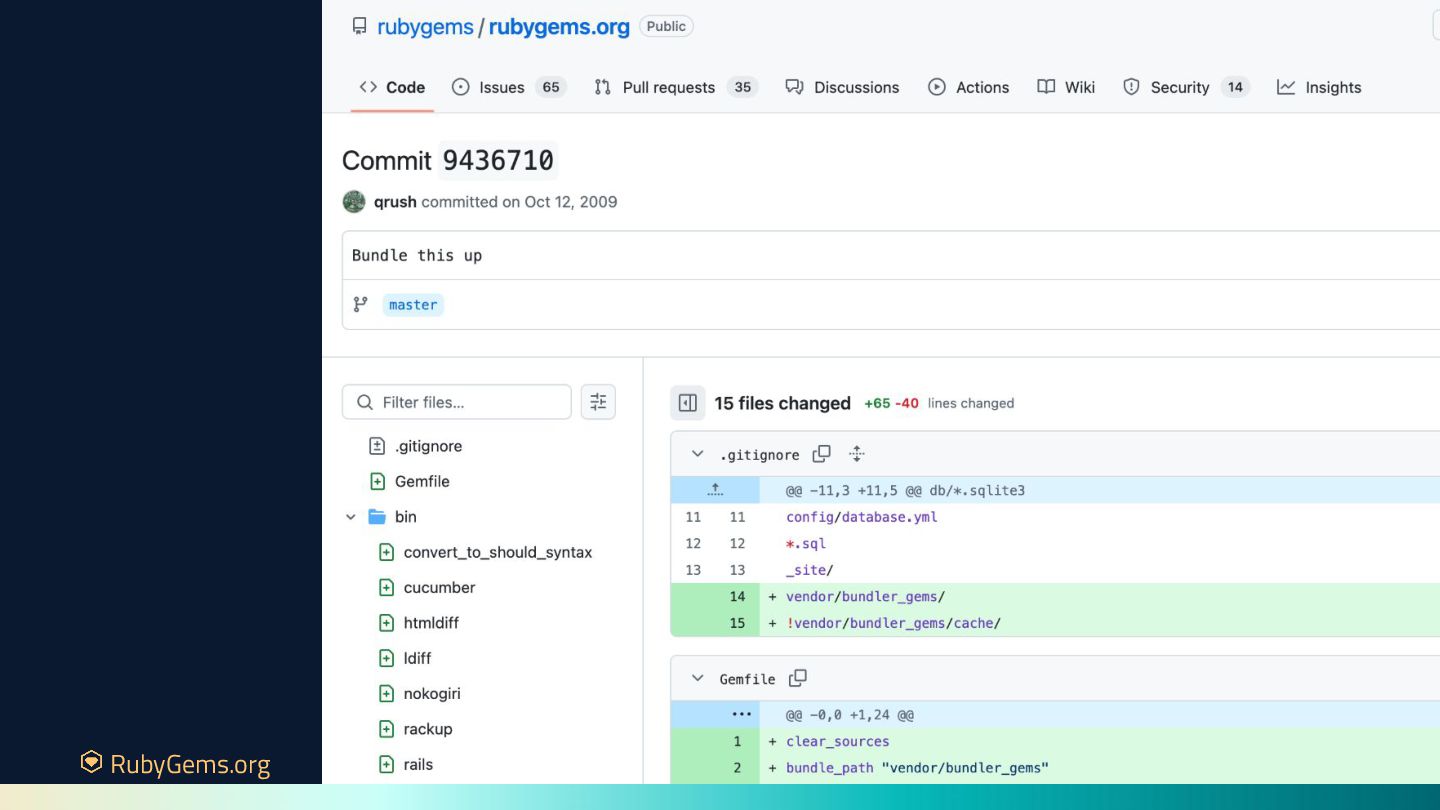This screenshot has width=1440, height=810.
Task: Open htmldiff file in tree
Action: (431, 623)
